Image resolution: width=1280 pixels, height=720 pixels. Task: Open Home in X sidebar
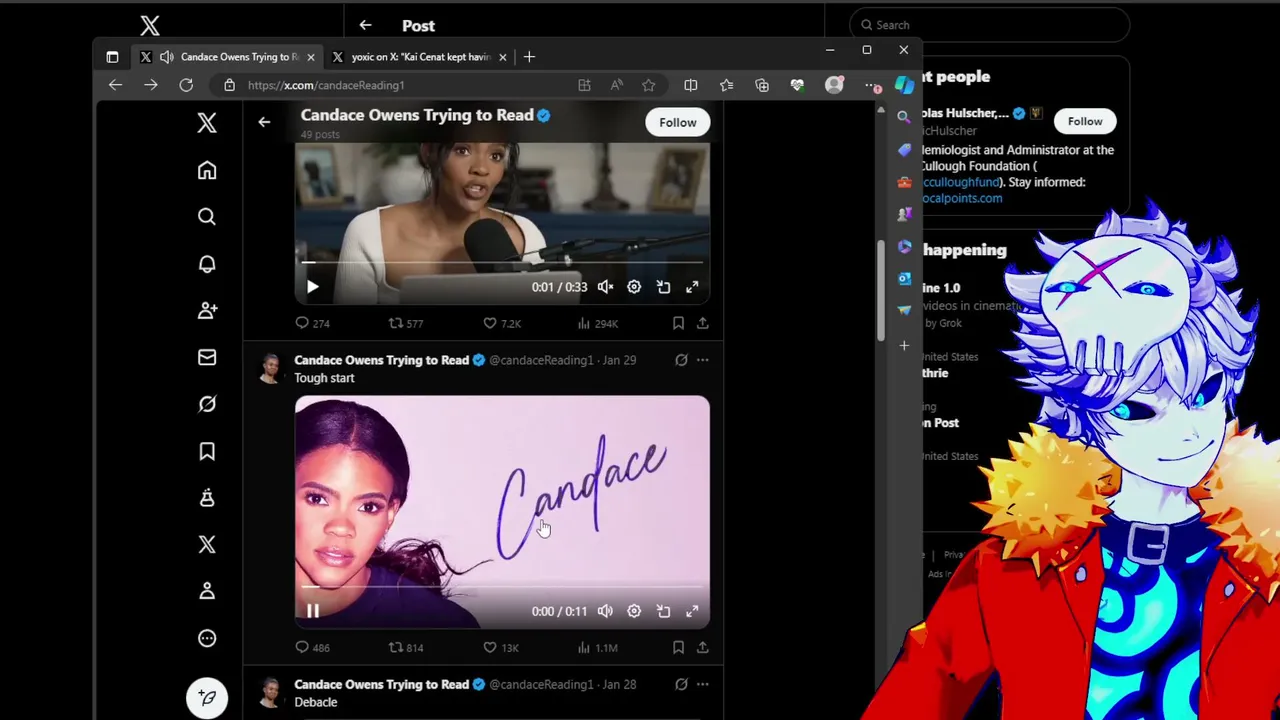207,170
